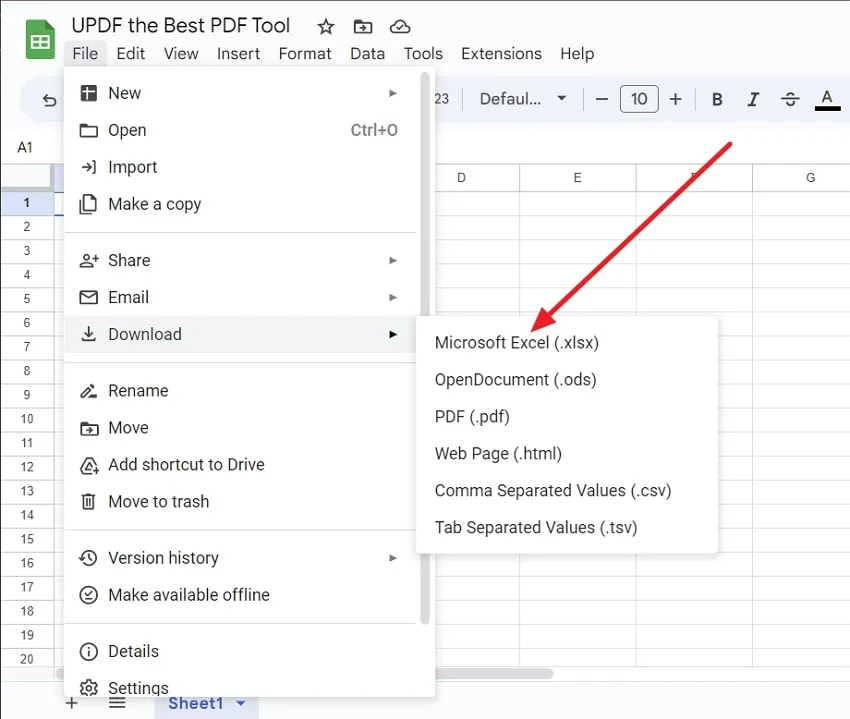This screenshot has width=850, height=719.
Task: Download as Comma Separated Values (.csv)
Action: tap(566, 490)
